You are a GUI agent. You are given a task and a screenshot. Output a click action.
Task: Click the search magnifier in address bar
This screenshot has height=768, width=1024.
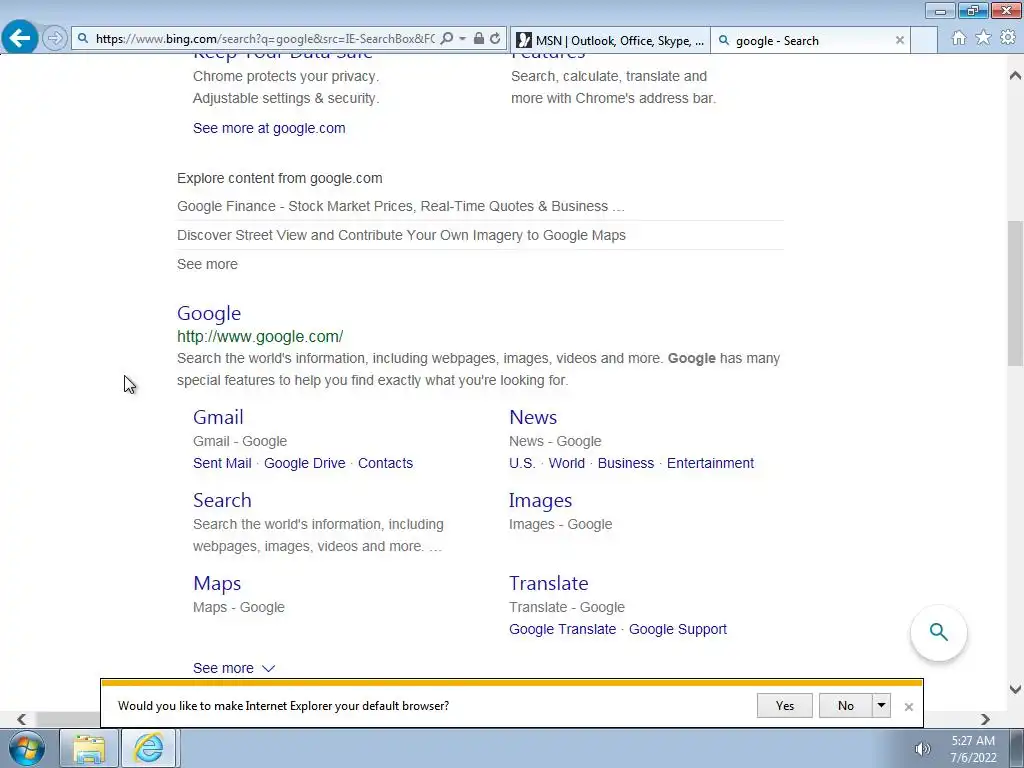447,39
